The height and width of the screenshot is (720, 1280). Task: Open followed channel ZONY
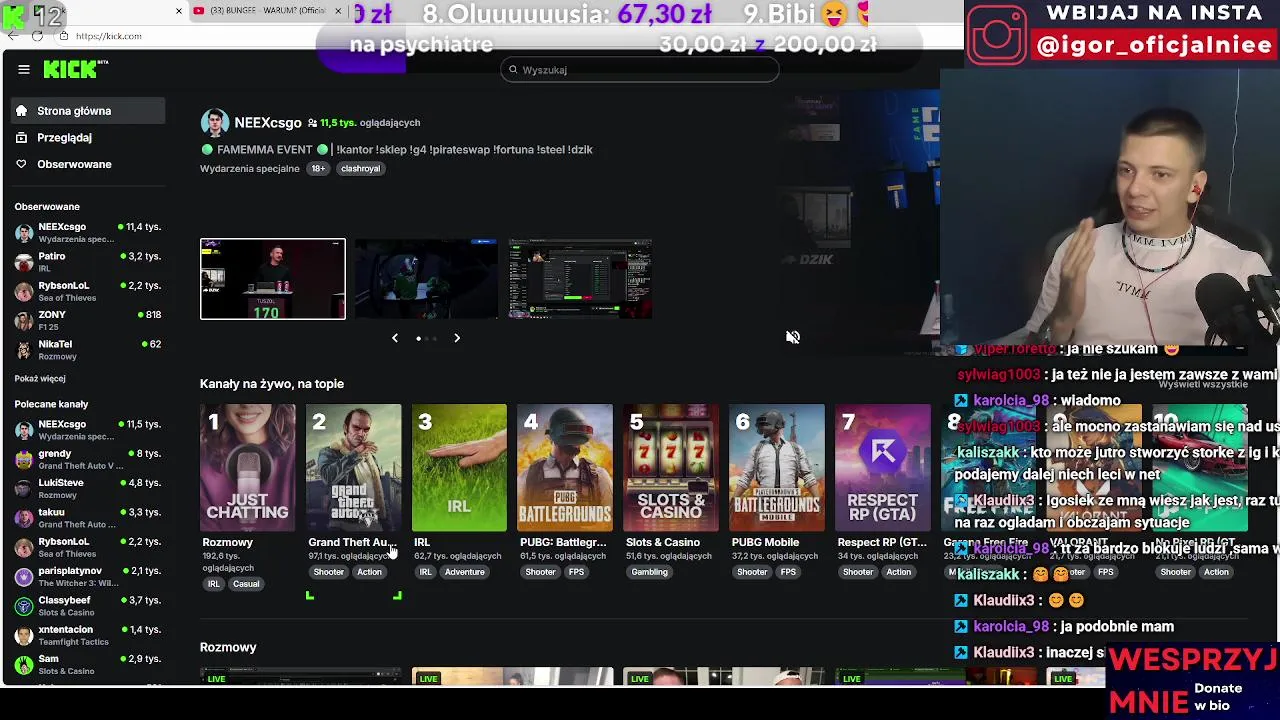[88, 320]
